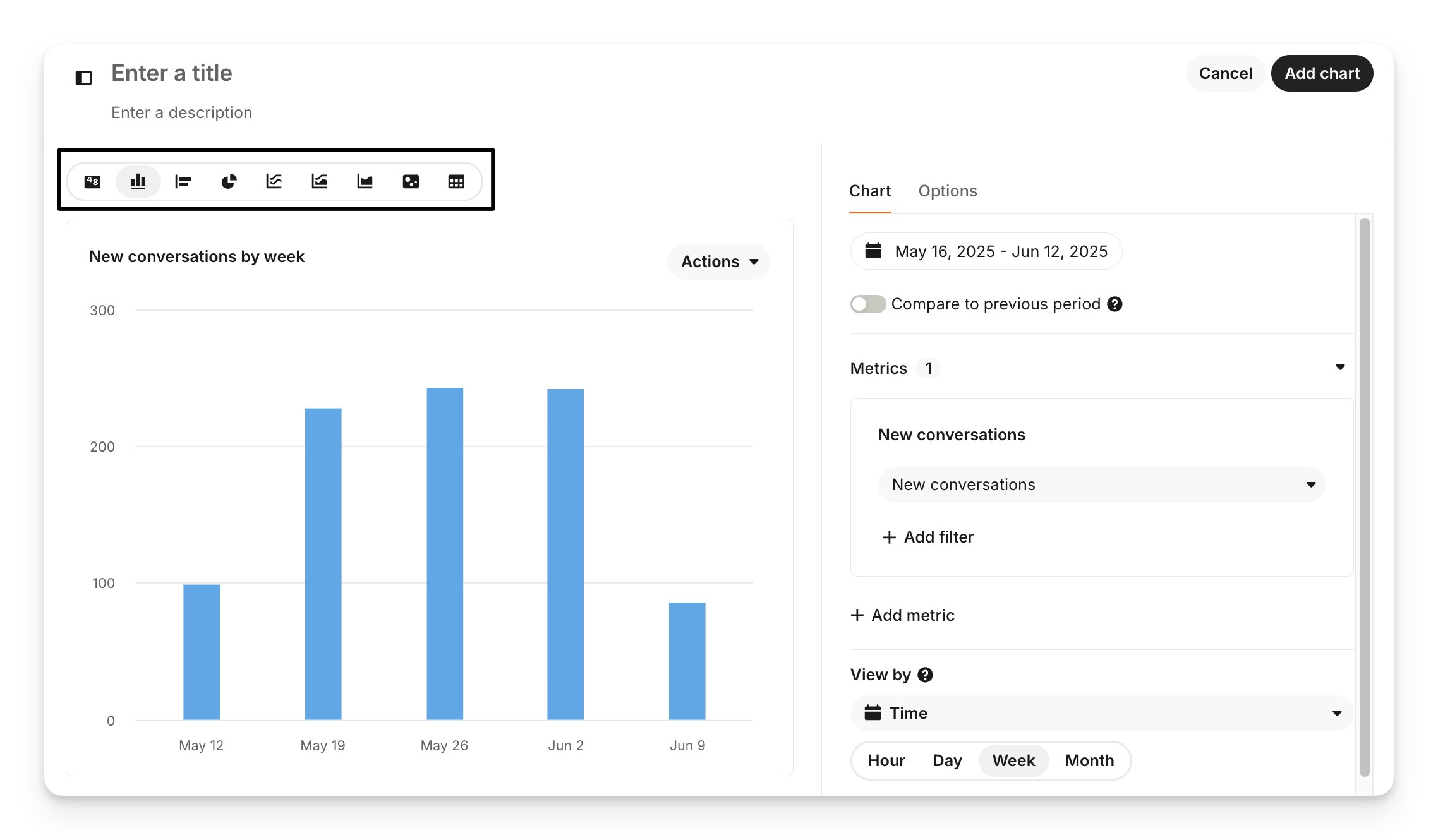
Task: Collapse the Metrics section arrow
Action: click(x=1339, y=368)
